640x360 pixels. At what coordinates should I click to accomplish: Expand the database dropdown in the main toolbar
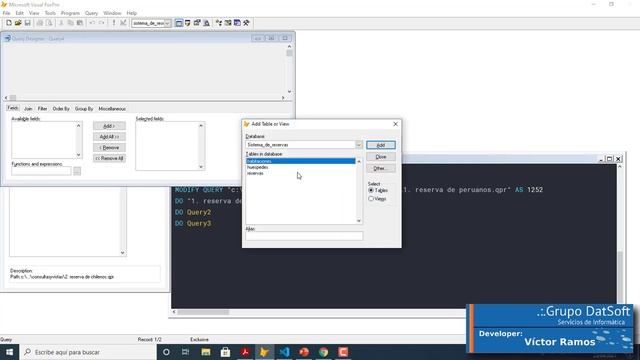coord(167,23)
